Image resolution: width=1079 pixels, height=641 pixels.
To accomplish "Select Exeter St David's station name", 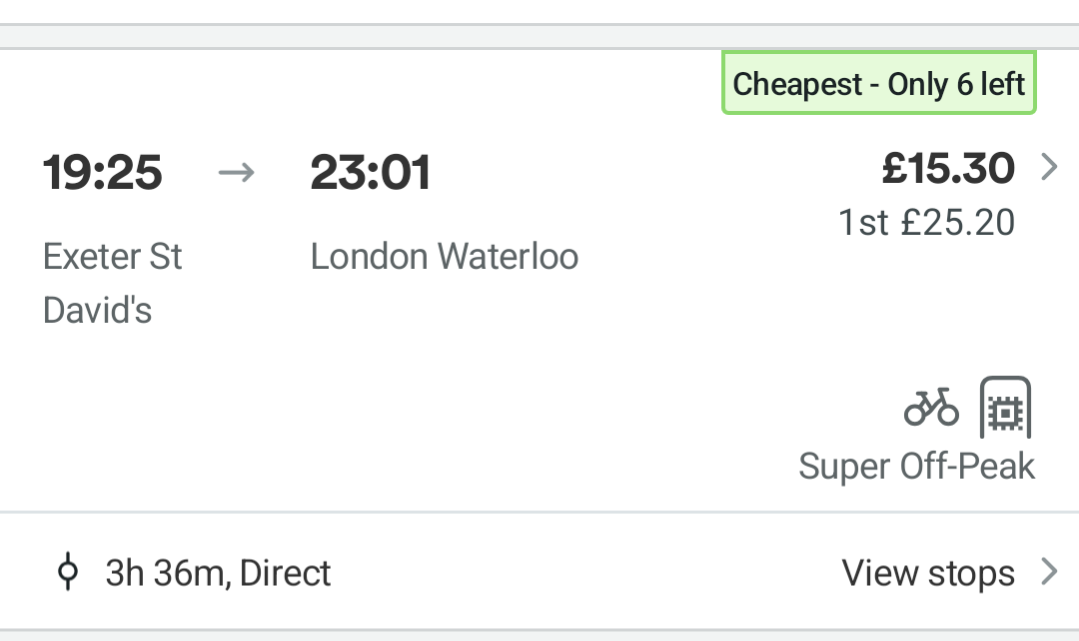I will point(112,283).
